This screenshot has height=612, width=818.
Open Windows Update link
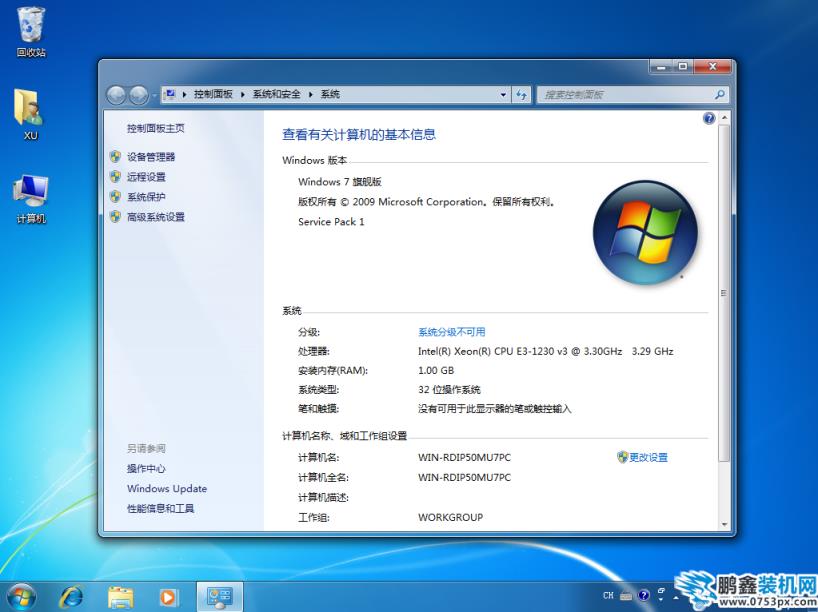pos(167,488)
